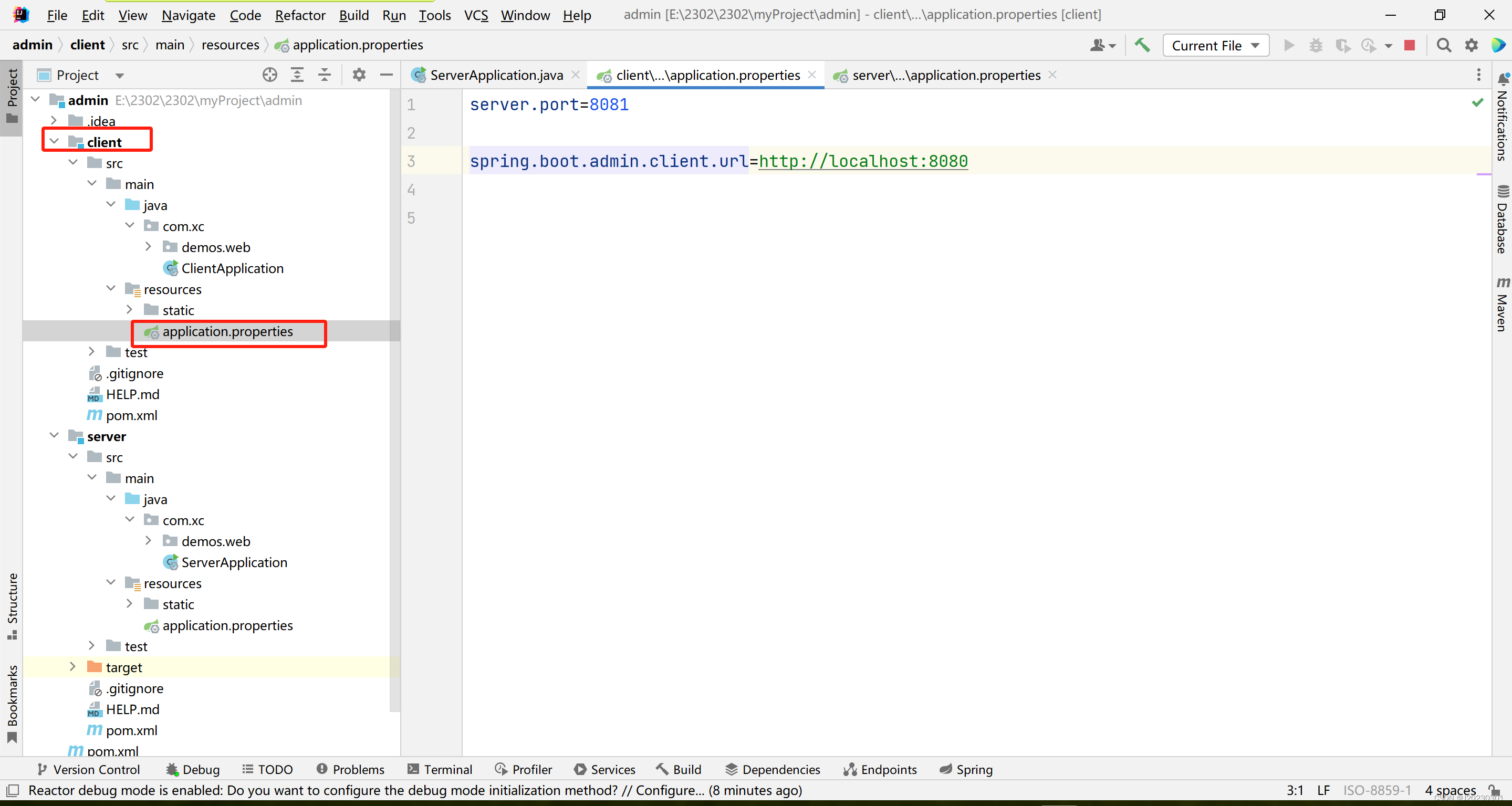The height and width of the screenshot is (806, 1512).
Task: Open the Current File run configuration dropdown
Action: click(x=1215, y=45)
